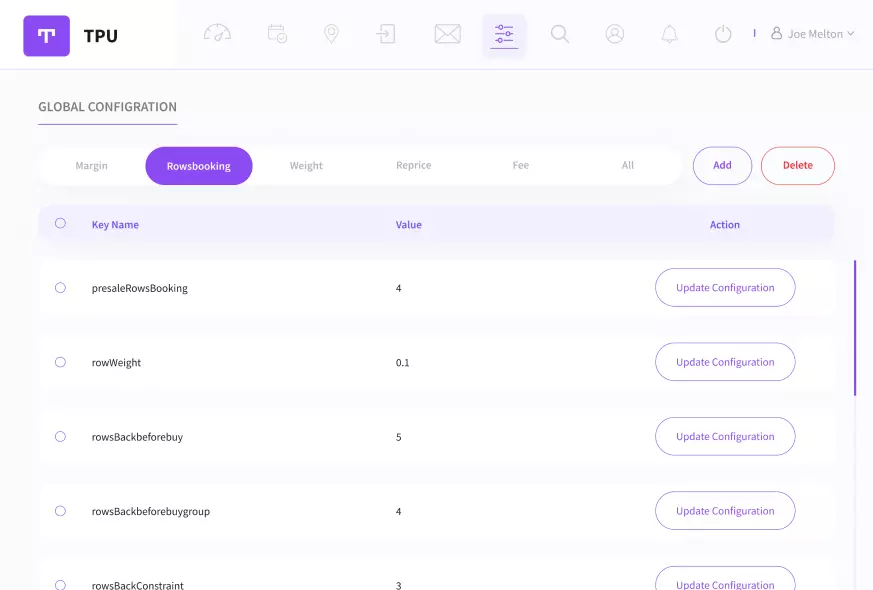Open the dashboard speedometer icon
Viewport: 873px width, 590px height.
click(x=217, y=34)
